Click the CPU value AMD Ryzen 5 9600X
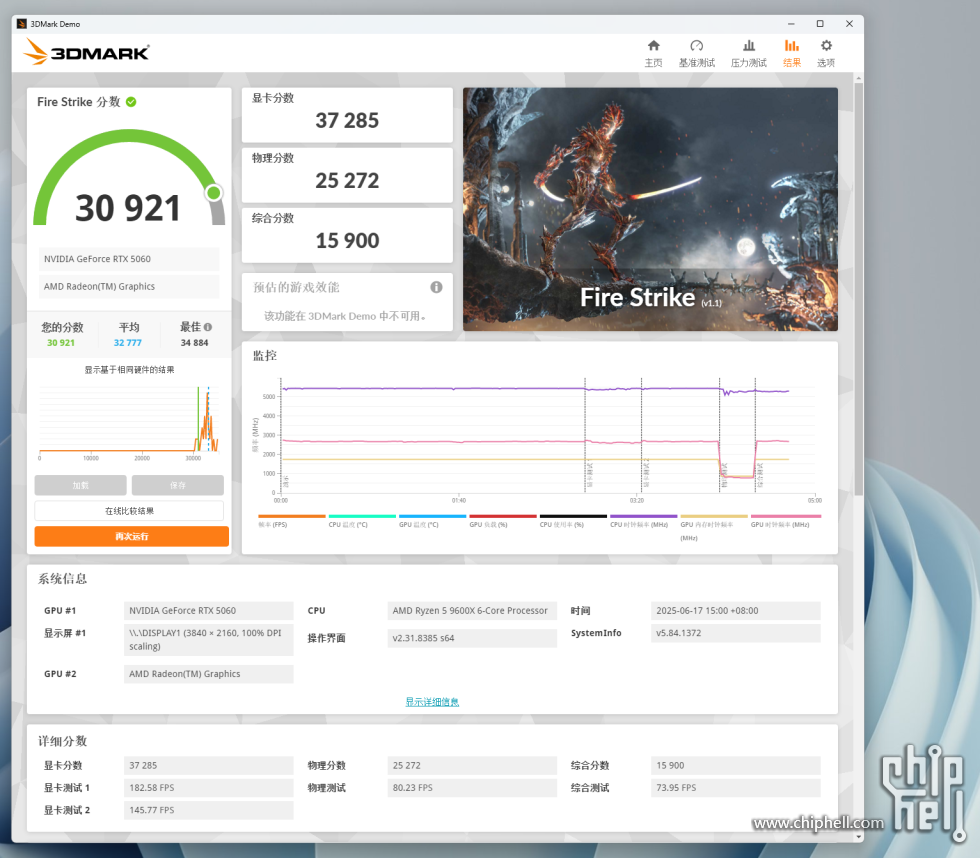Viewport: 980px width, 858px height. pos(472,611)
